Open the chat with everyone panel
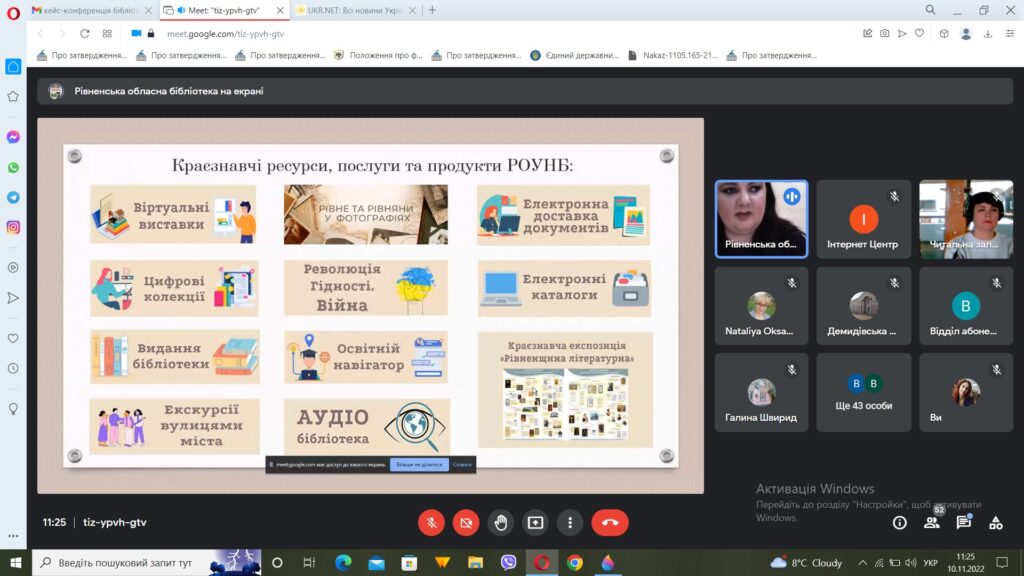The width and height of the screenshot is (1024, 576). (x=963, y=522)
